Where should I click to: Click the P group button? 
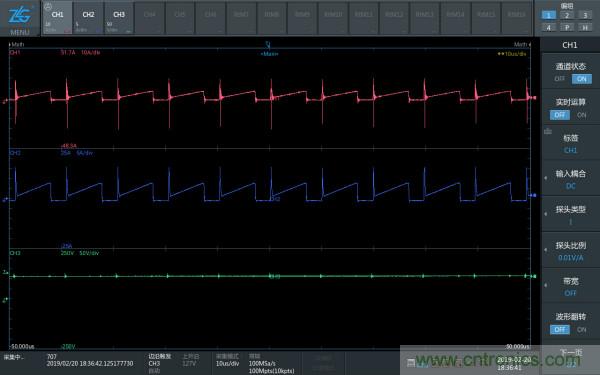567,28
